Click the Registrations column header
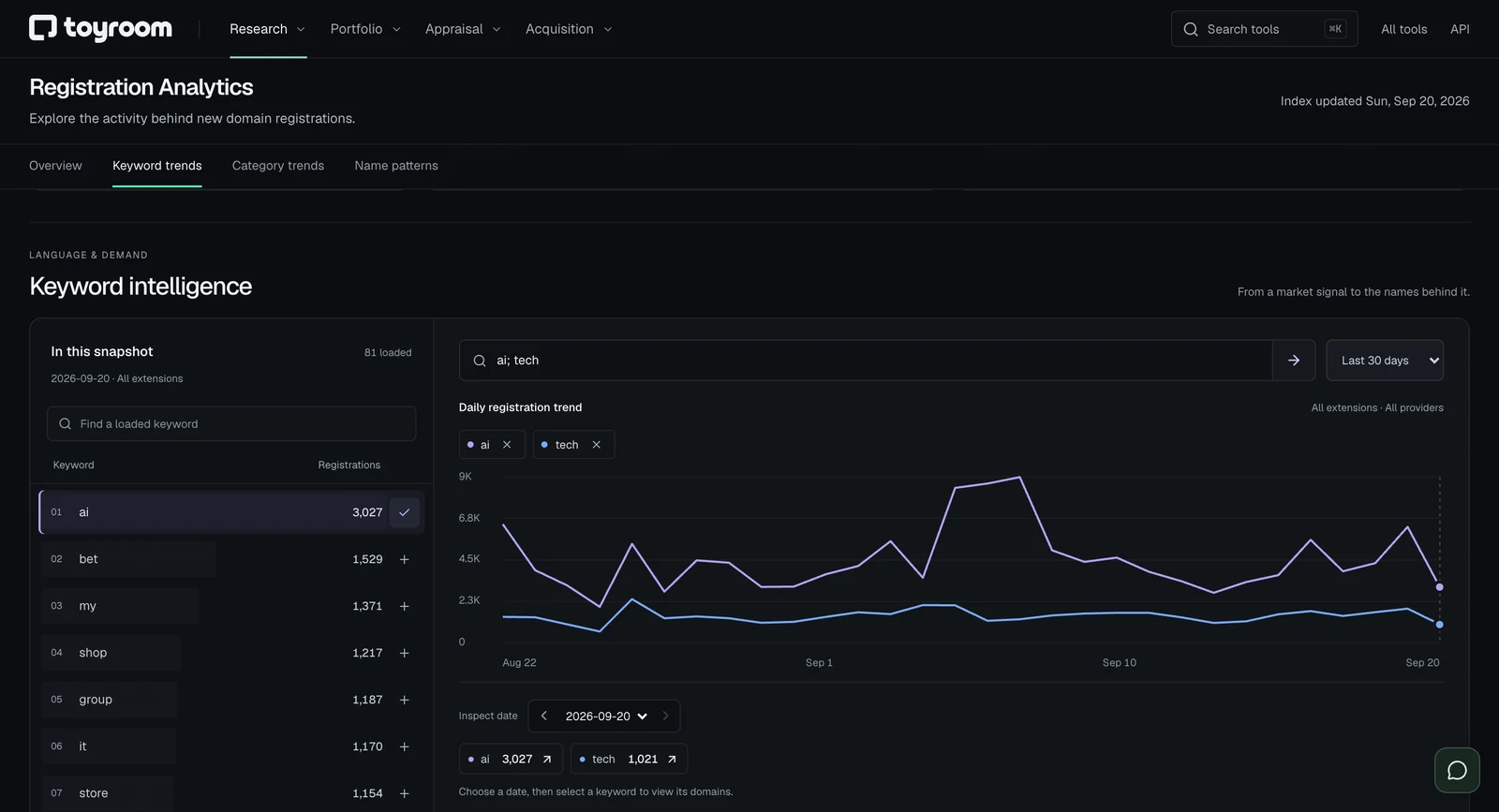This screenshot has width=1499, height=812. 349,465
